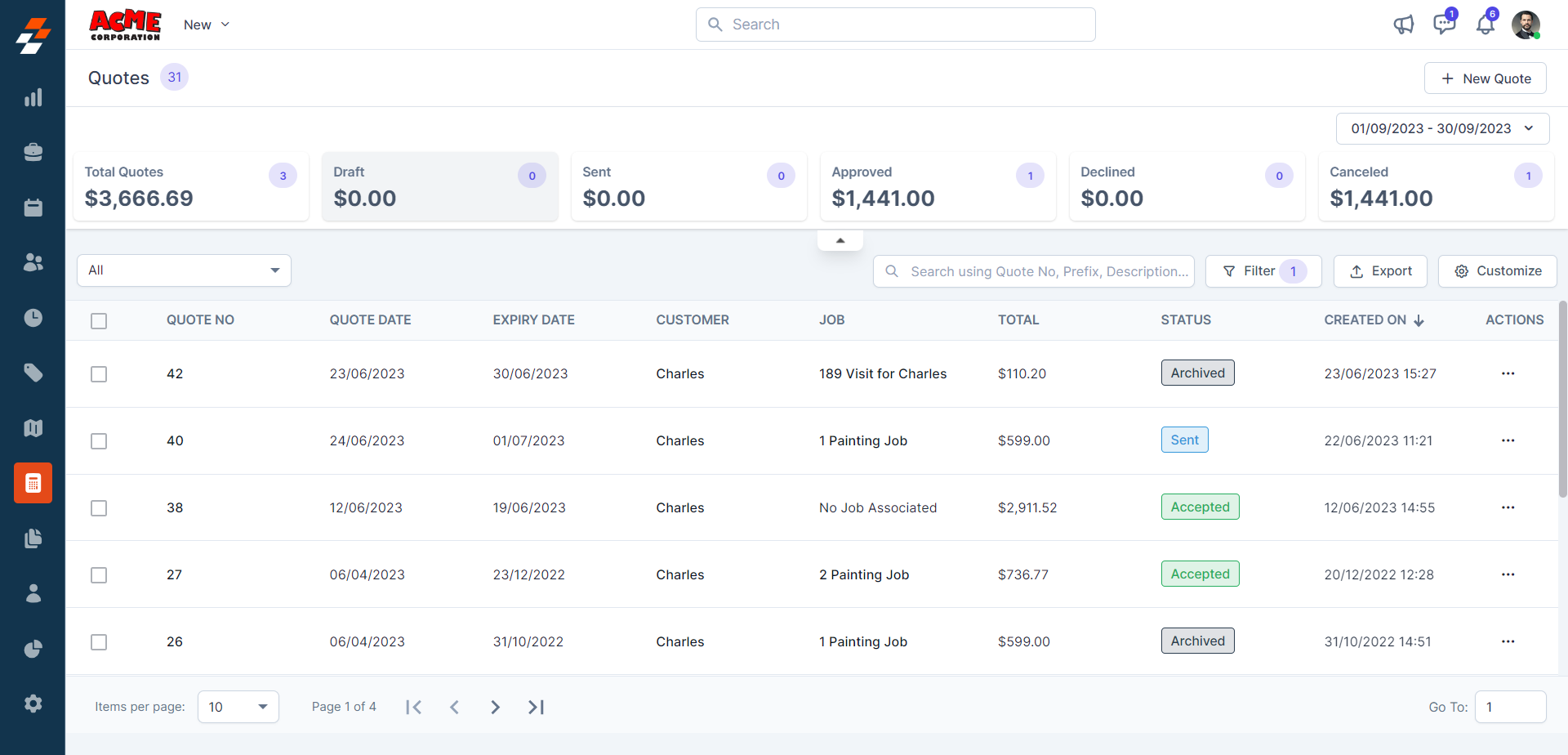Open the briefcase jobs icon in sidebar

(33, 153)
